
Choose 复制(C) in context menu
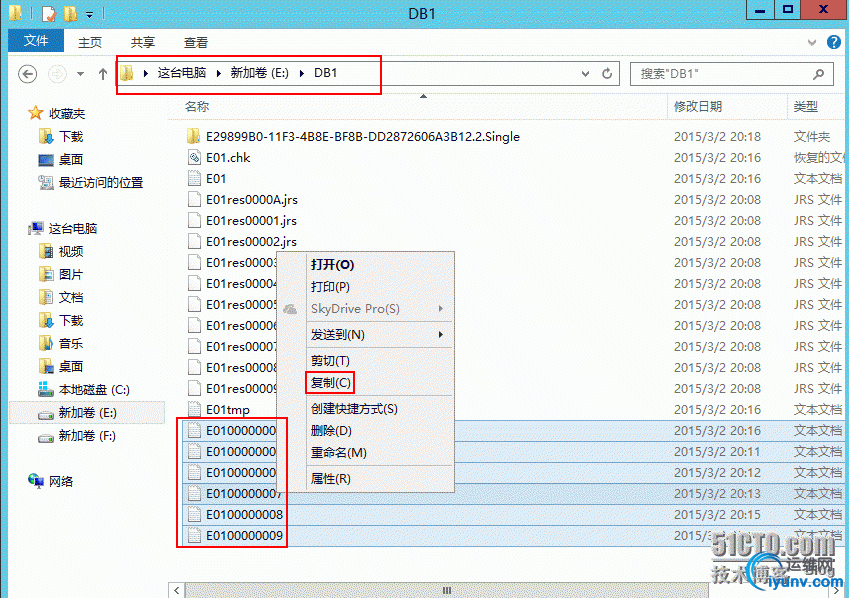click(330, 382)
